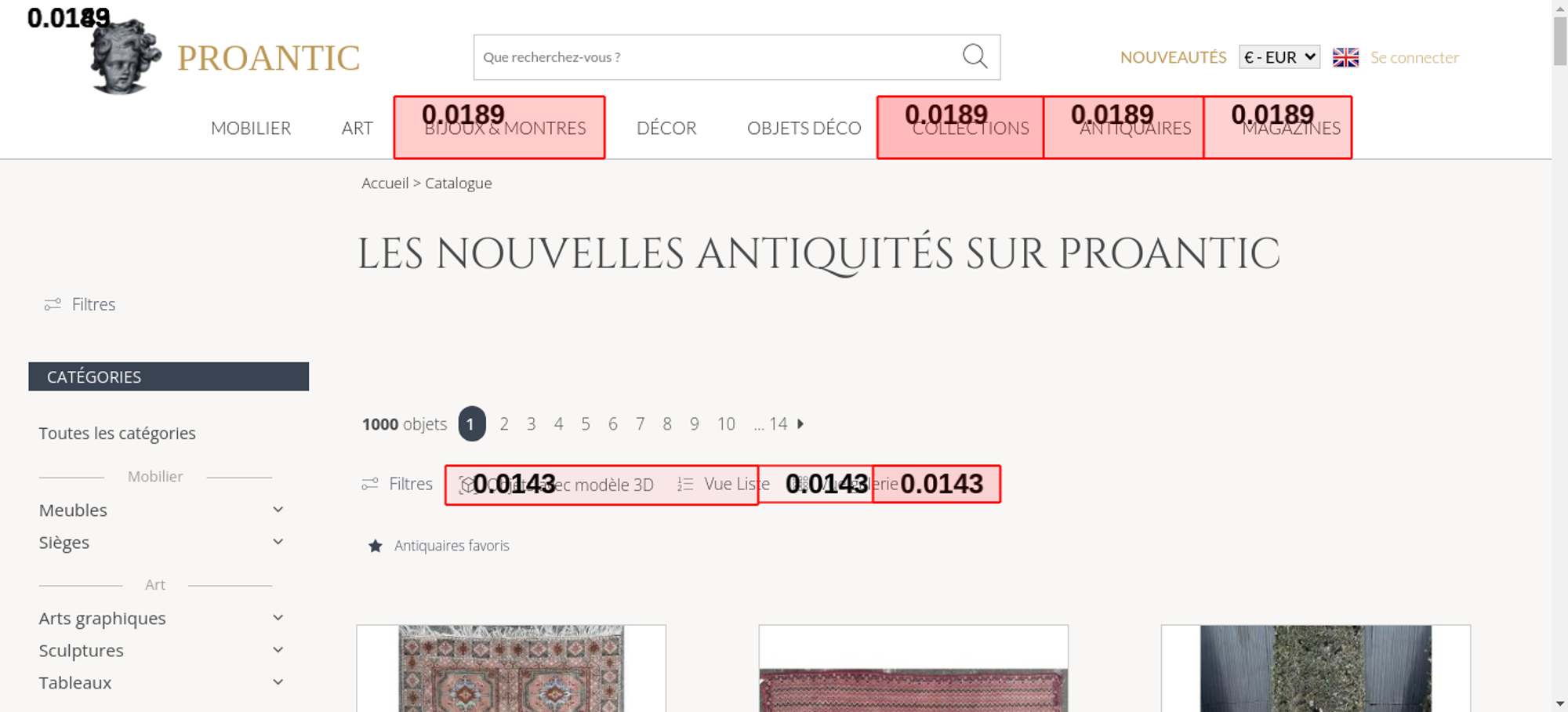Filter Objets avec modèle 3D
Screen dimensions: 1568x712
point(570,485)
